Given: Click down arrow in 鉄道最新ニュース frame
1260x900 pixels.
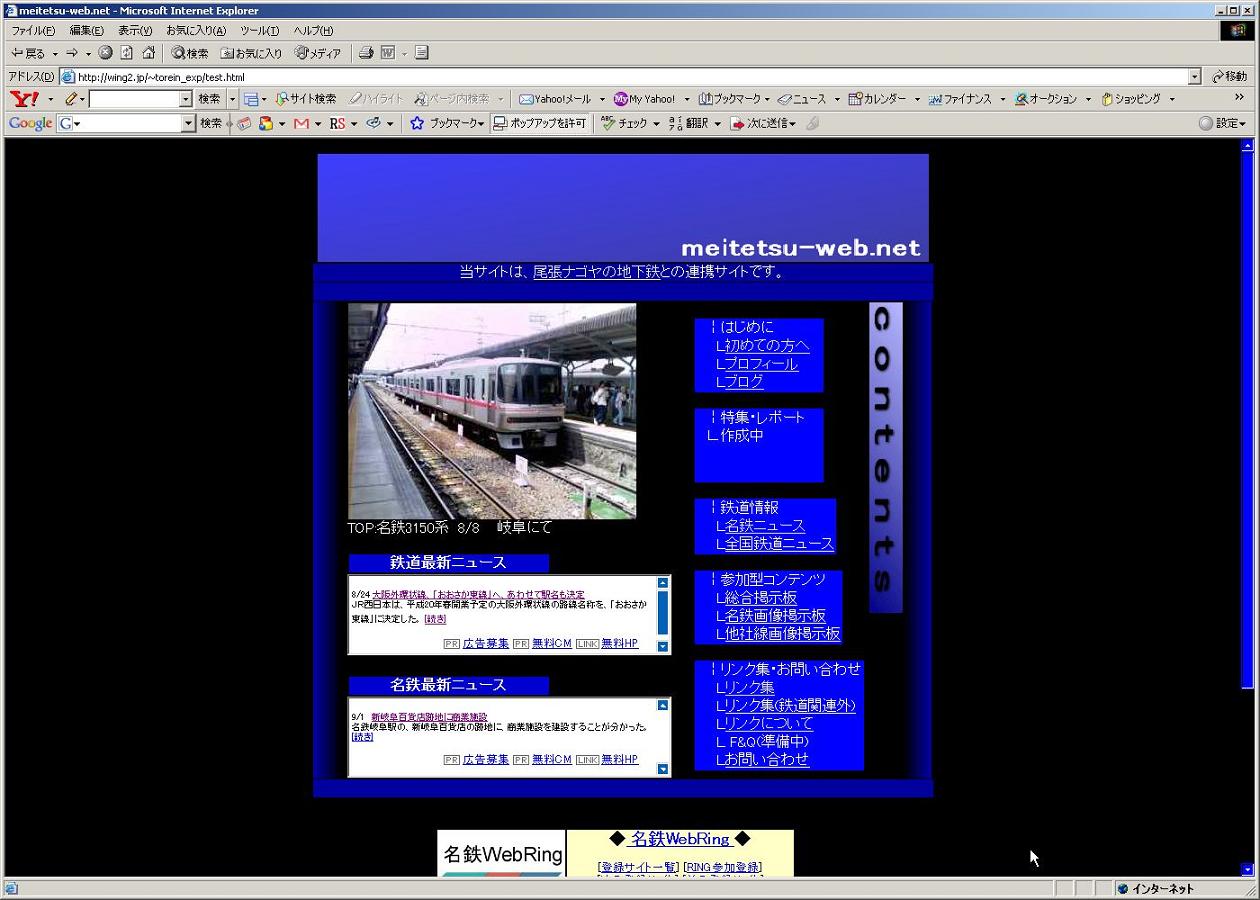Looking at the screenshot, I should 662,646.
